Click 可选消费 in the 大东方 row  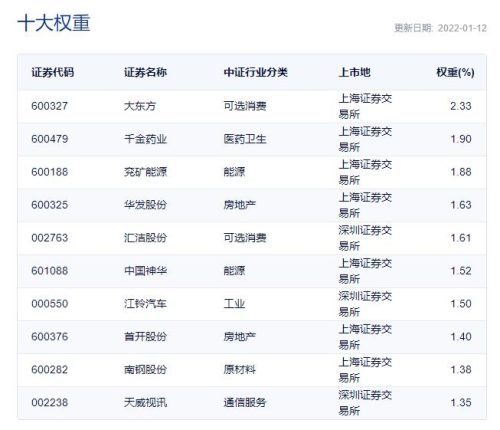coord(245,106)
